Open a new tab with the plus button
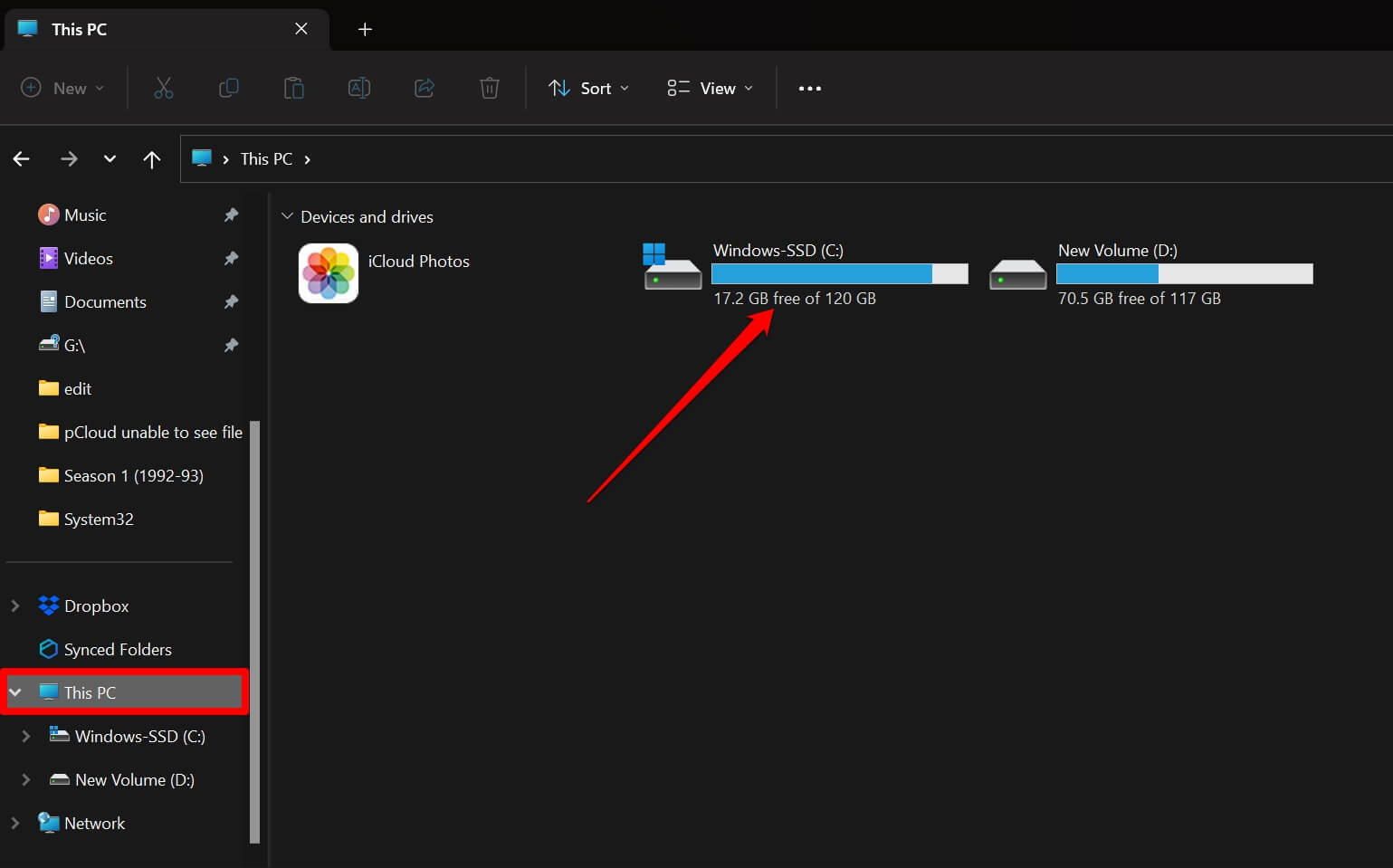The image size is (1393, 868). point(365,28)
